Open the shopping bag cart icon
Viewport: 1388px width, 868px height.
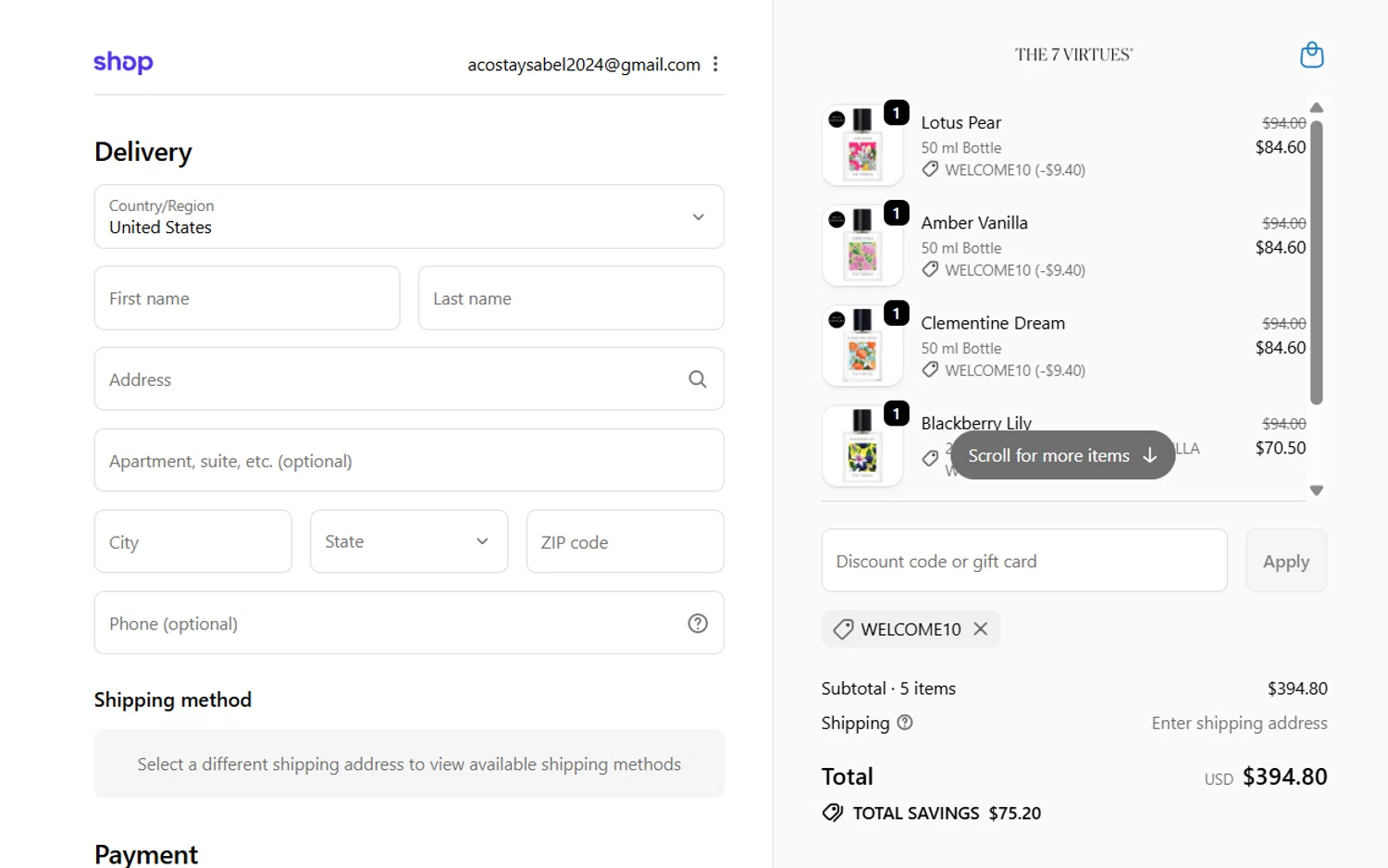click(1311, 55)
